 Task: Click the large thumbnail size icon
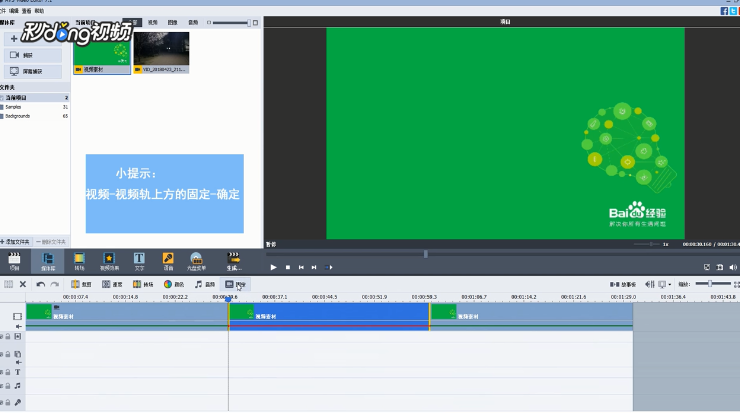pos(255,22)
